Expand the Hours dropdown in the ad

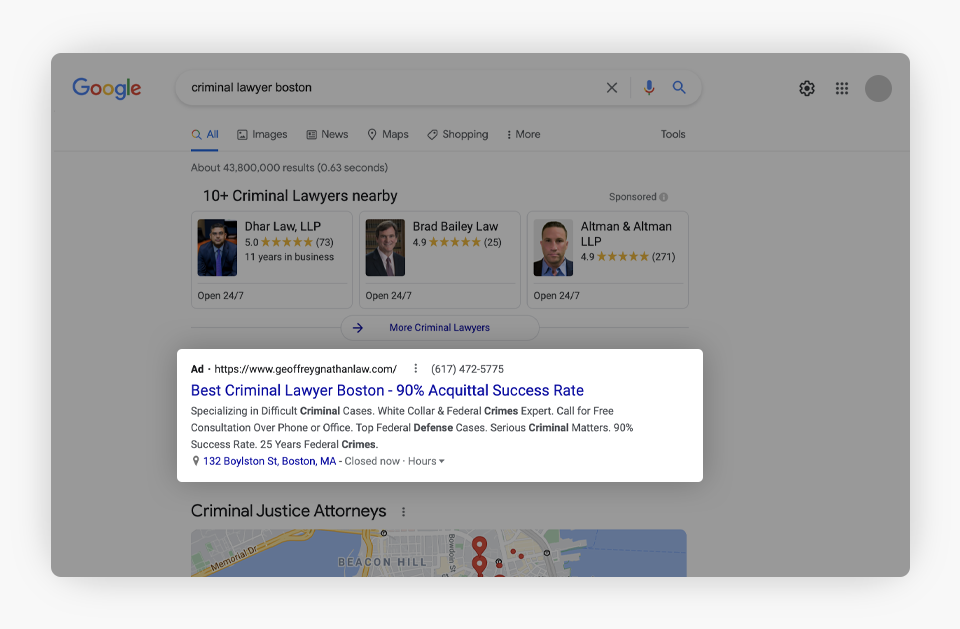point(426,461)
